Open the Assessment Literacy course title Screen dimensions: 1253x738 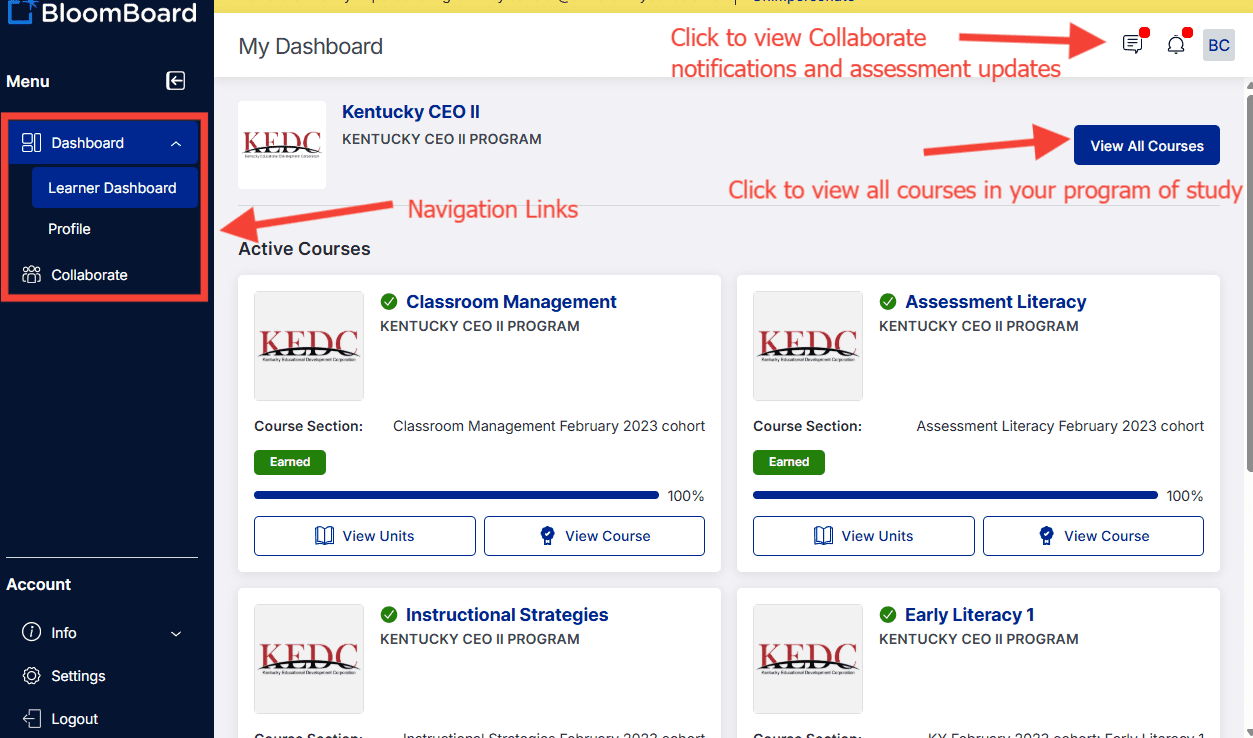995,302
